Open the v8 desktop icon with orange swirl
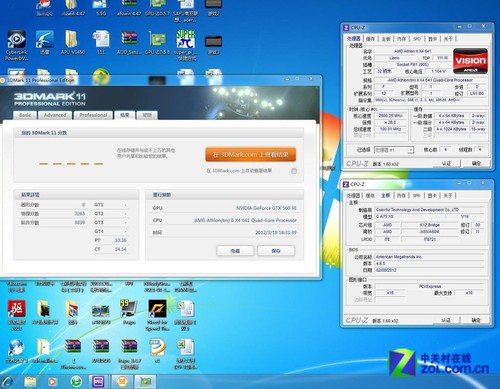Screen dimensions: 500x389 pyautogui.click(x=157, y=351)
